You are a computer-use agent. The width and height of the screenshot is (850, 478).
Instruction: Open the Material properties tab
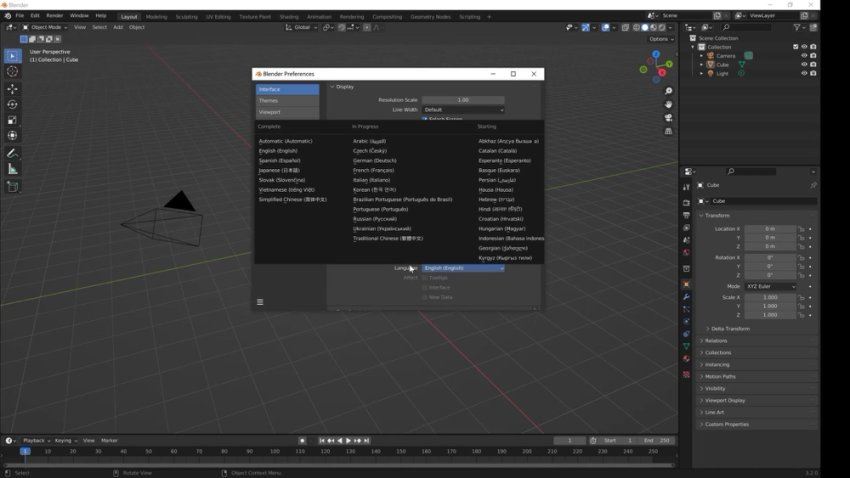pos(686,359)
